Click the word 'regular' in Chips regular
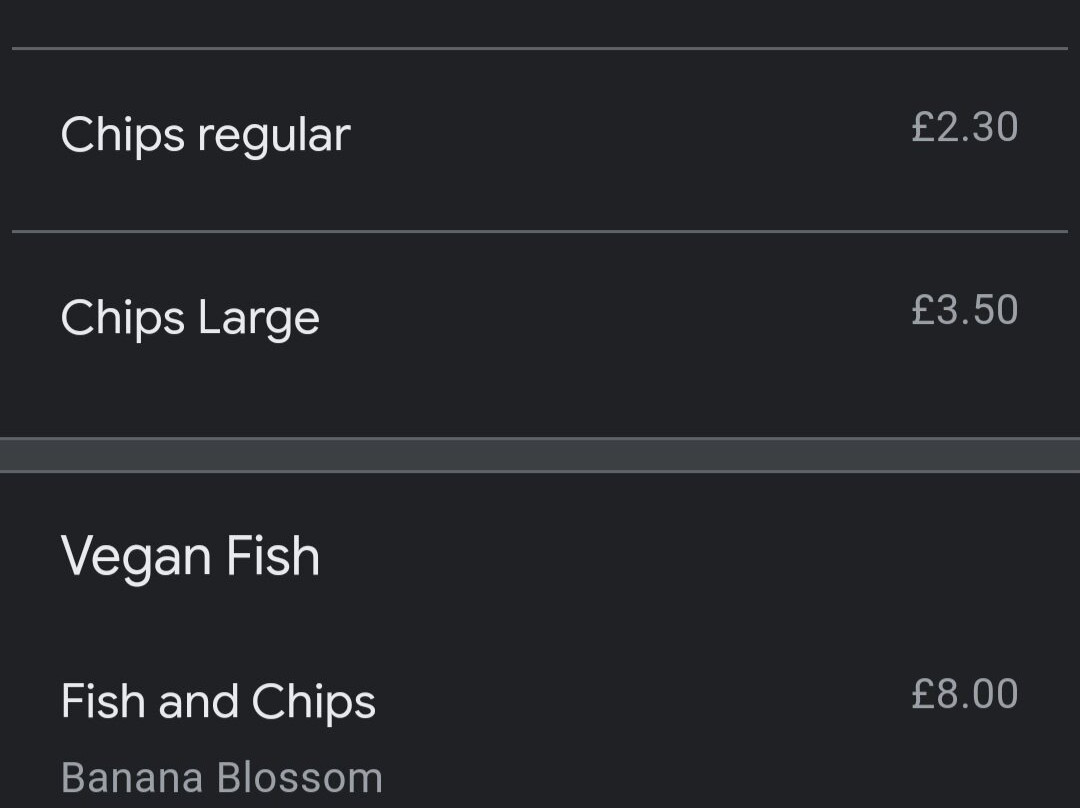Viewport: 1080px width, 808px height. click(275, 137)
